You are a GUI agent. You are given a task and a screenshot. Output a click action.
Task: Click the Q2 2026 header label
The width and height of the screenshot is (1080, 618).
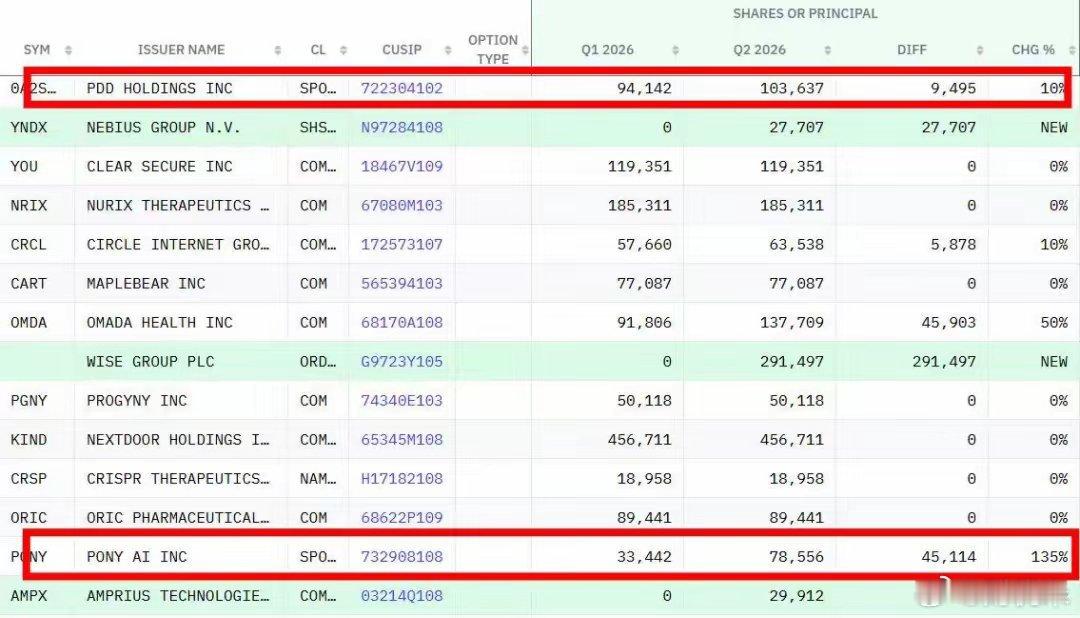coord(759,50)
